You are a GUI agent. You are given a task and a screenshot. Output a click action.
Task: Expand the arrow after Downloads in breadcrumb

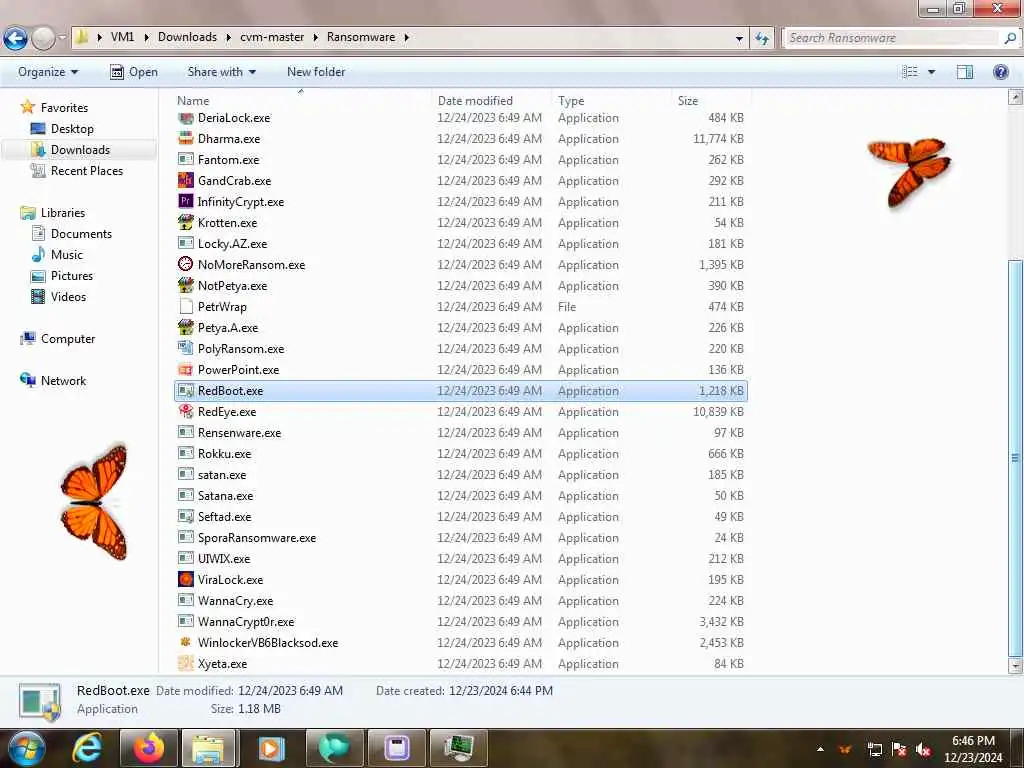point(229,37)
